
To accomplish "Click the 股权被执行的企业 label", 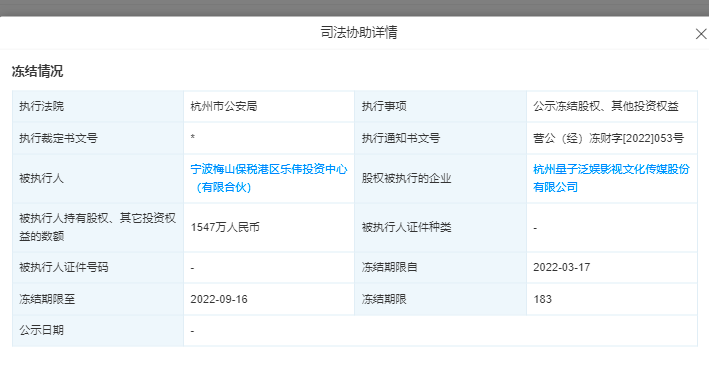I will pos(406,179).
